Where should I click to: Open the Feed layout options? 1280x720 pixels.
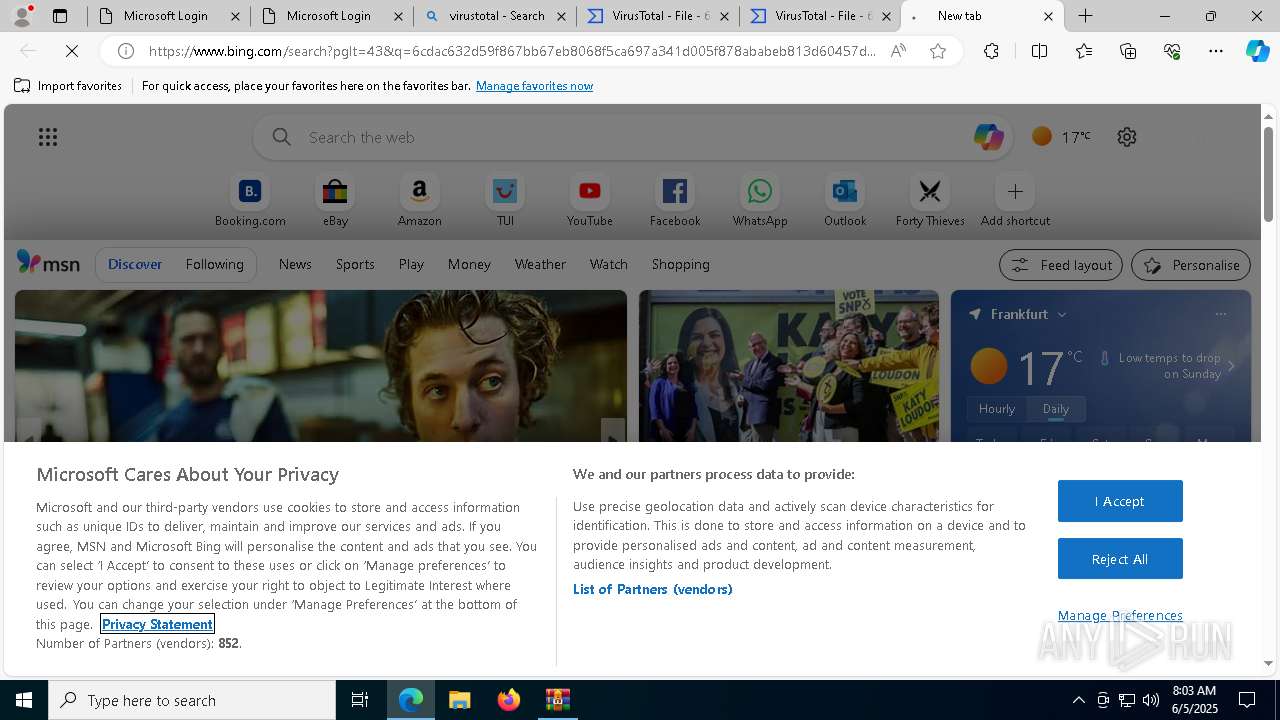click(x=1061, y=265)
